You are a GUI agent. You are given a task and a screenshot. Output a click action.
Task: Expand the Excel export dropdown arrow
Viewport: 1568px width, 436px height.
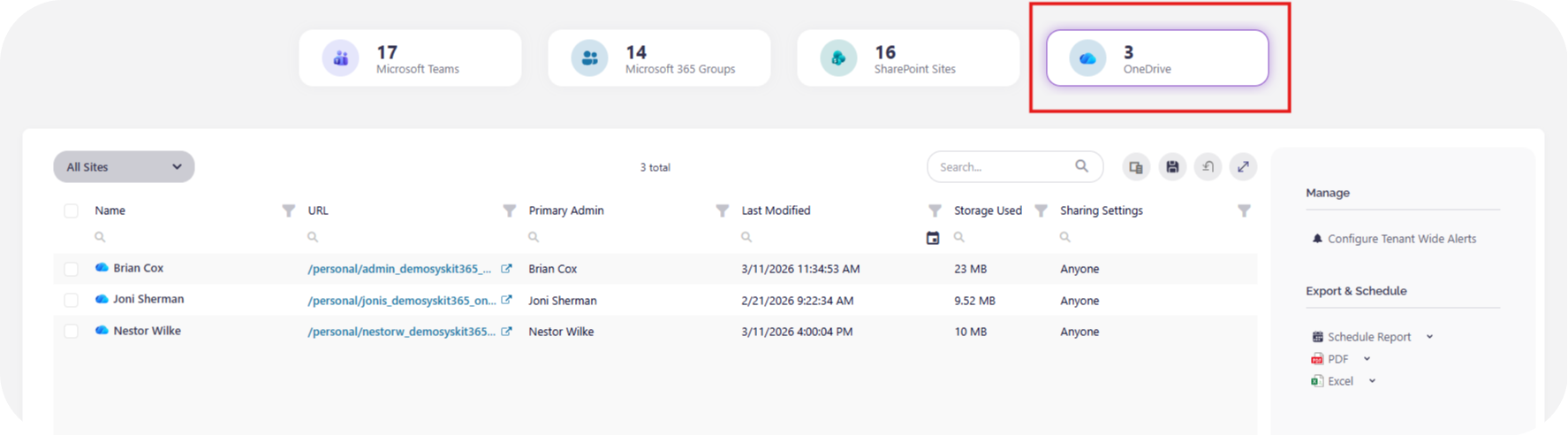1372,381
